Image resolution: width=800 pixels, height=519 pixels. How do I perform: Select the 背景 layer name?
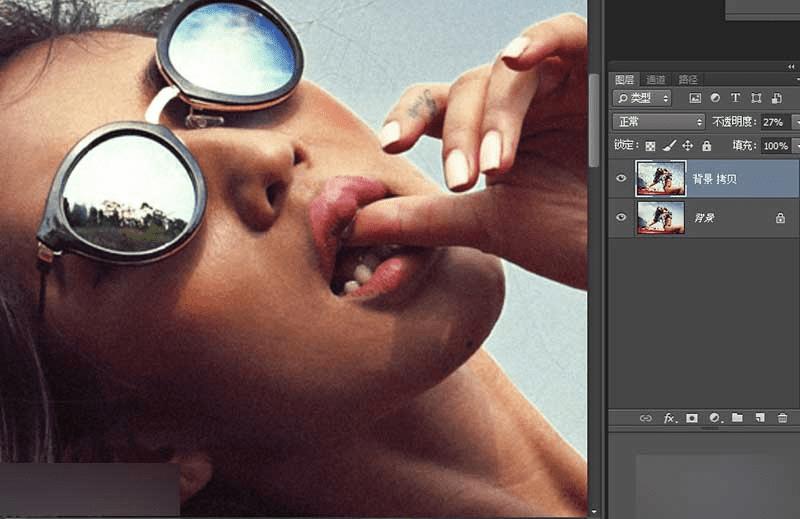704,218
